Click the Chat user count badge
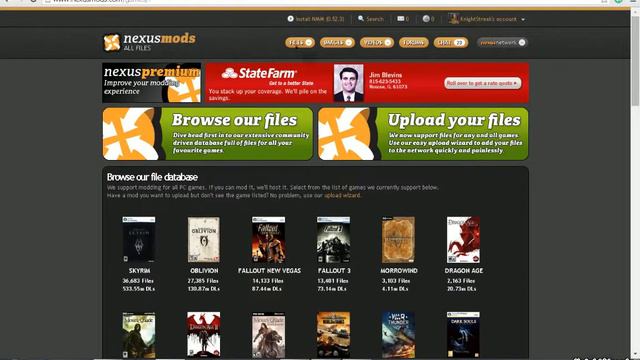Image resolution: width=640 pixels, height=360 pixels. pyautogui.click(x=460, y=42)
